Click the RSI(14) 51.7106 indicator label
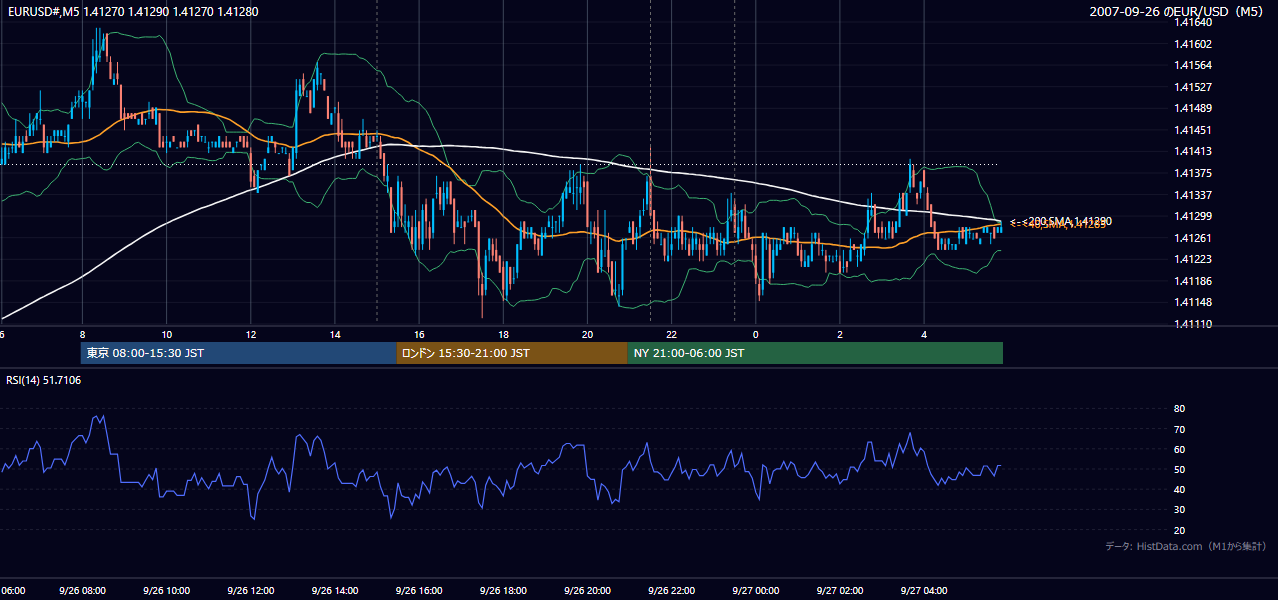1278x600 pixels. 44,380
